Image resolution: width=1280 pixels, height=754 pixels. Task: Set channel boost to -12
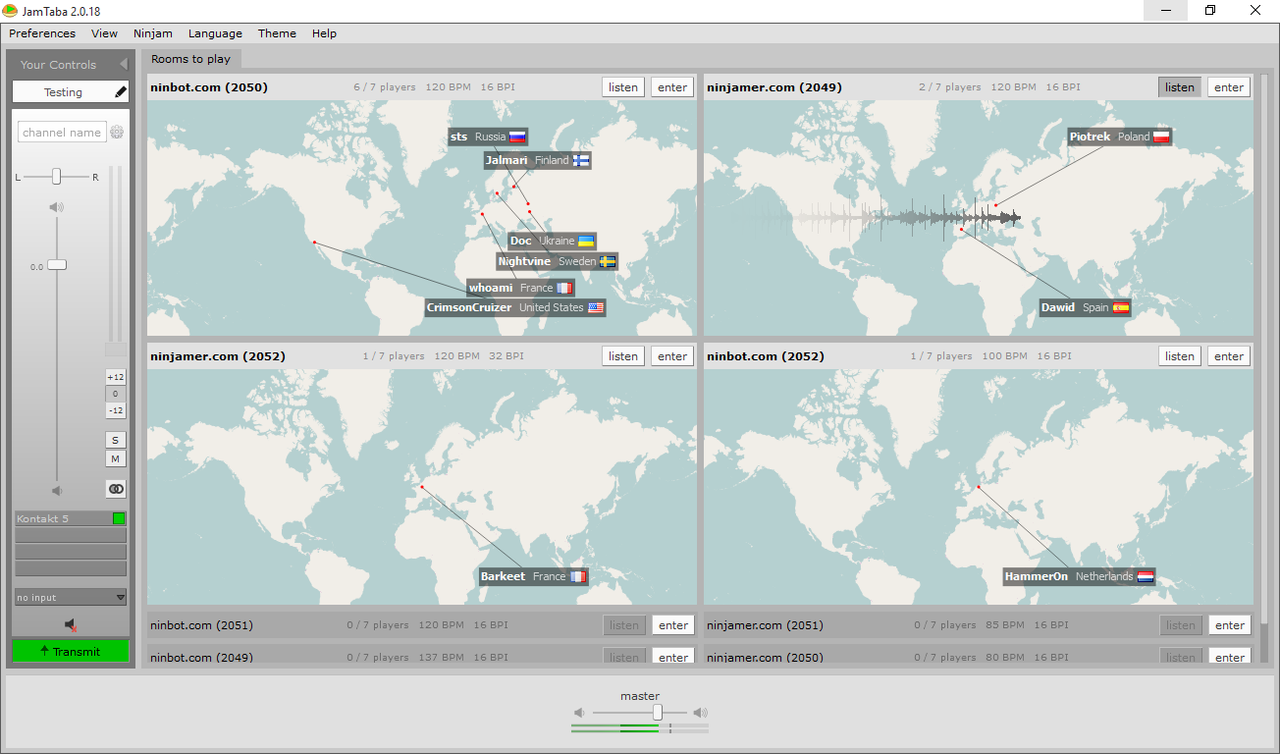coord(116,410)
